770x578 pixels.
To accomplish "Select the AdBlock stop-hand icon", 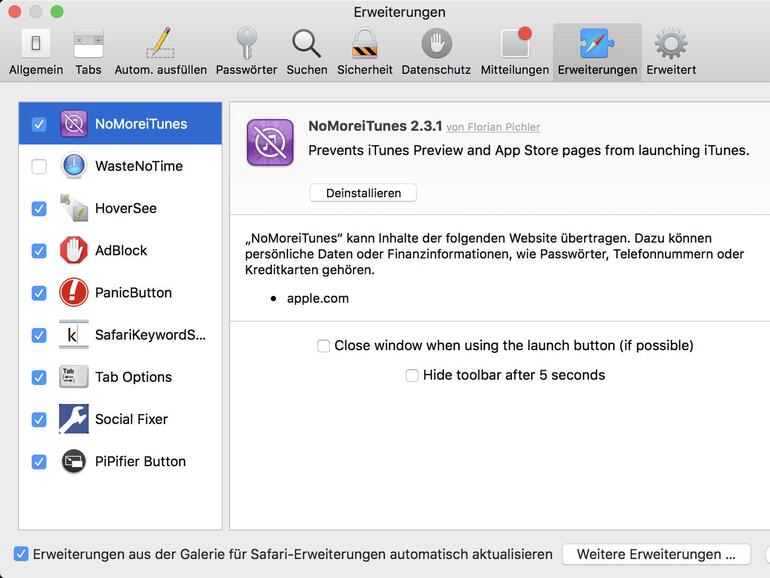I will coord(74,250).
